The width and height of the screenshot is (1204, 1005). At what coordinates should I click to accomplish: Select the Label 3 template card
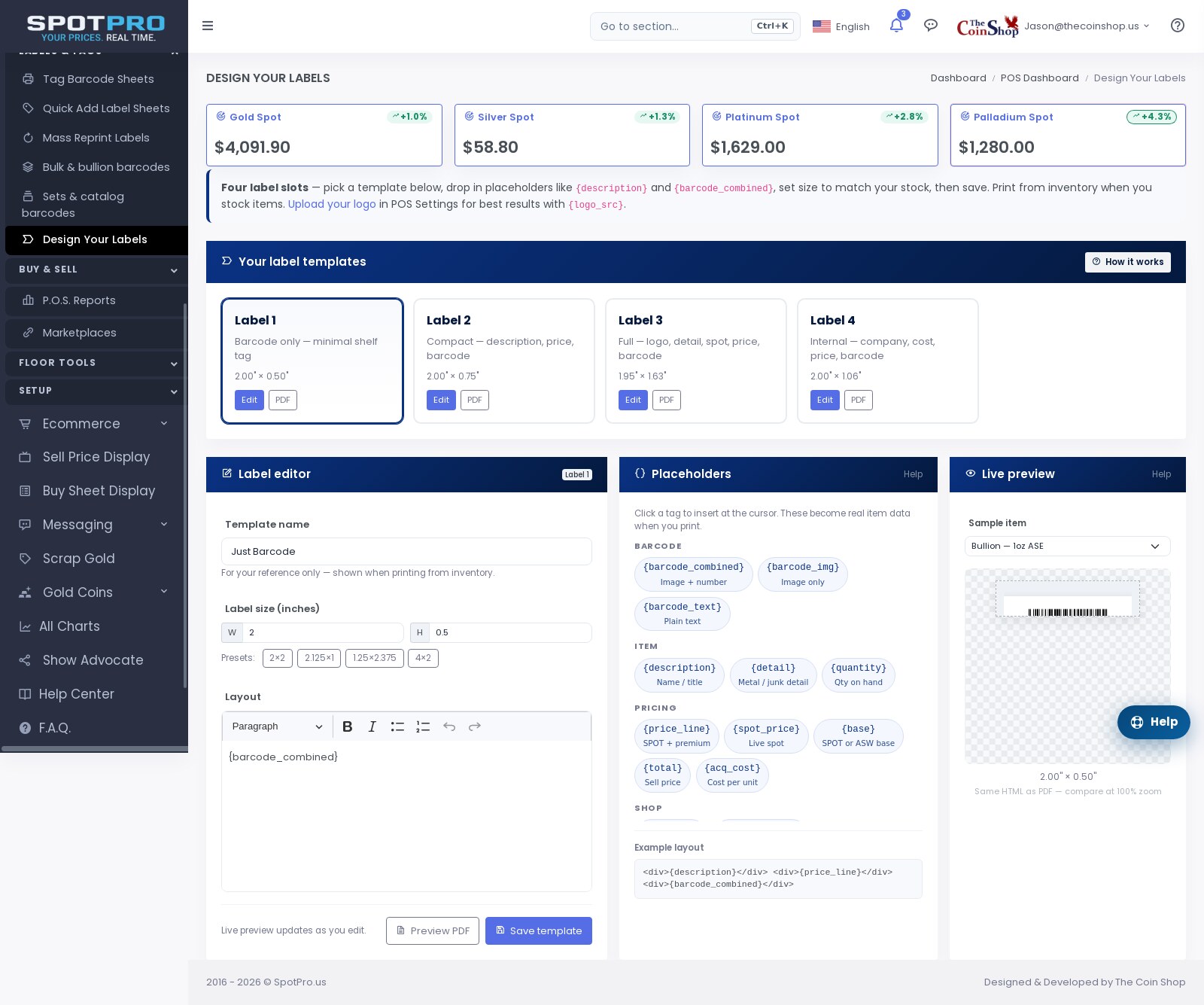point(696,361)
